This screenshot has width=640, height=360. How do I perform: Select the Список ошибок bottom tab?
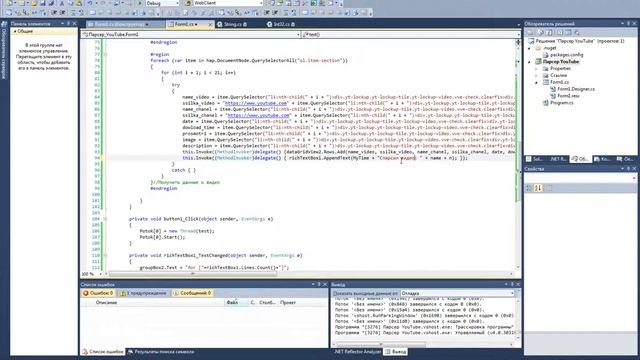pos(103,352)
